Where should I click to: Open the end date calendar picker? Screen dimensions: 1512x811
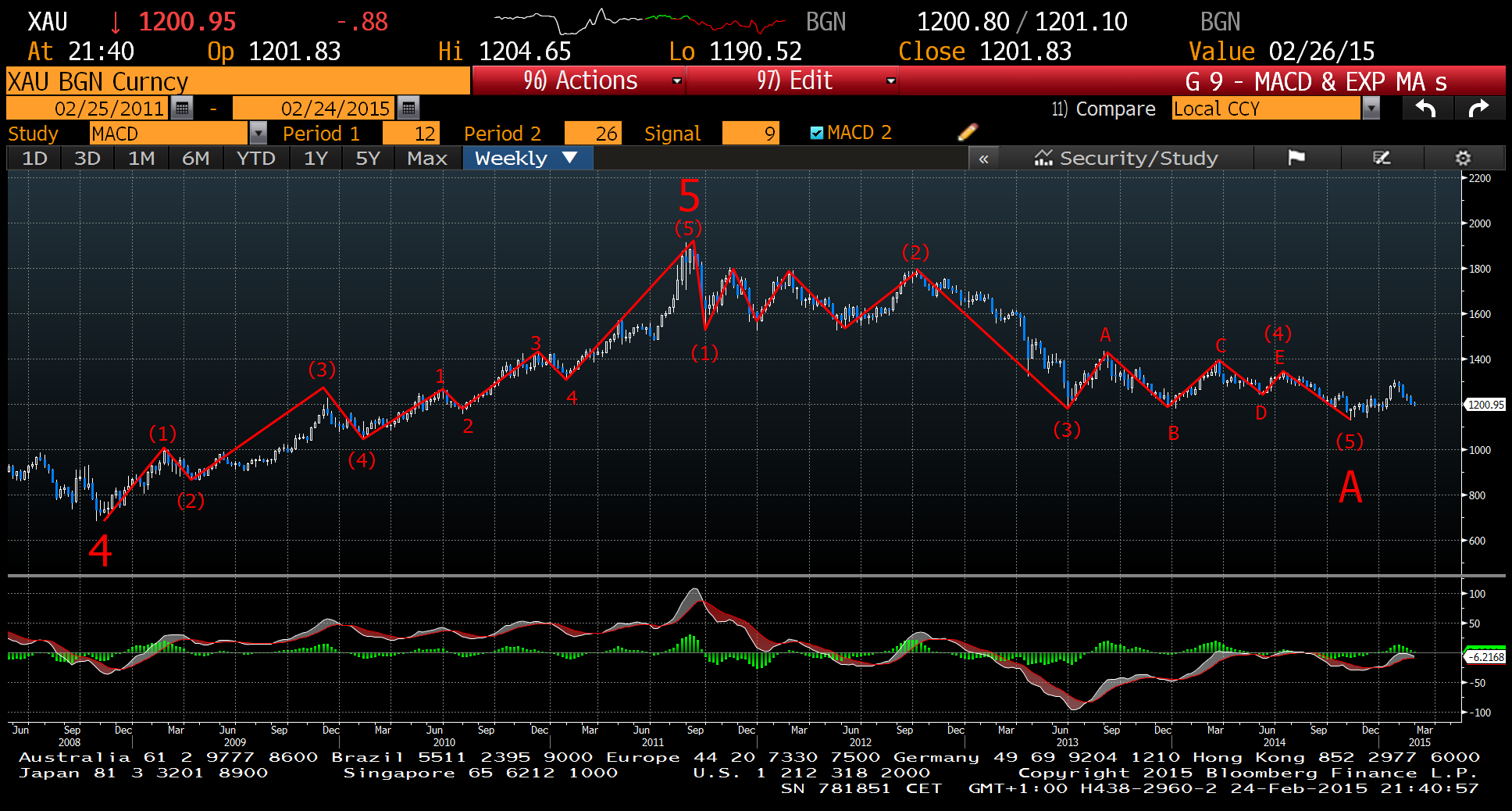click(x=408, y=108)
